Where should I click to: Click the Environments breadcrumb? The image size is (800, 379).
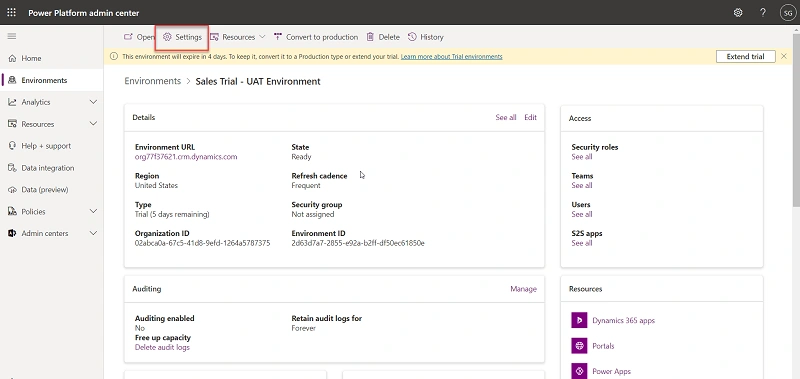click(153, 81)
